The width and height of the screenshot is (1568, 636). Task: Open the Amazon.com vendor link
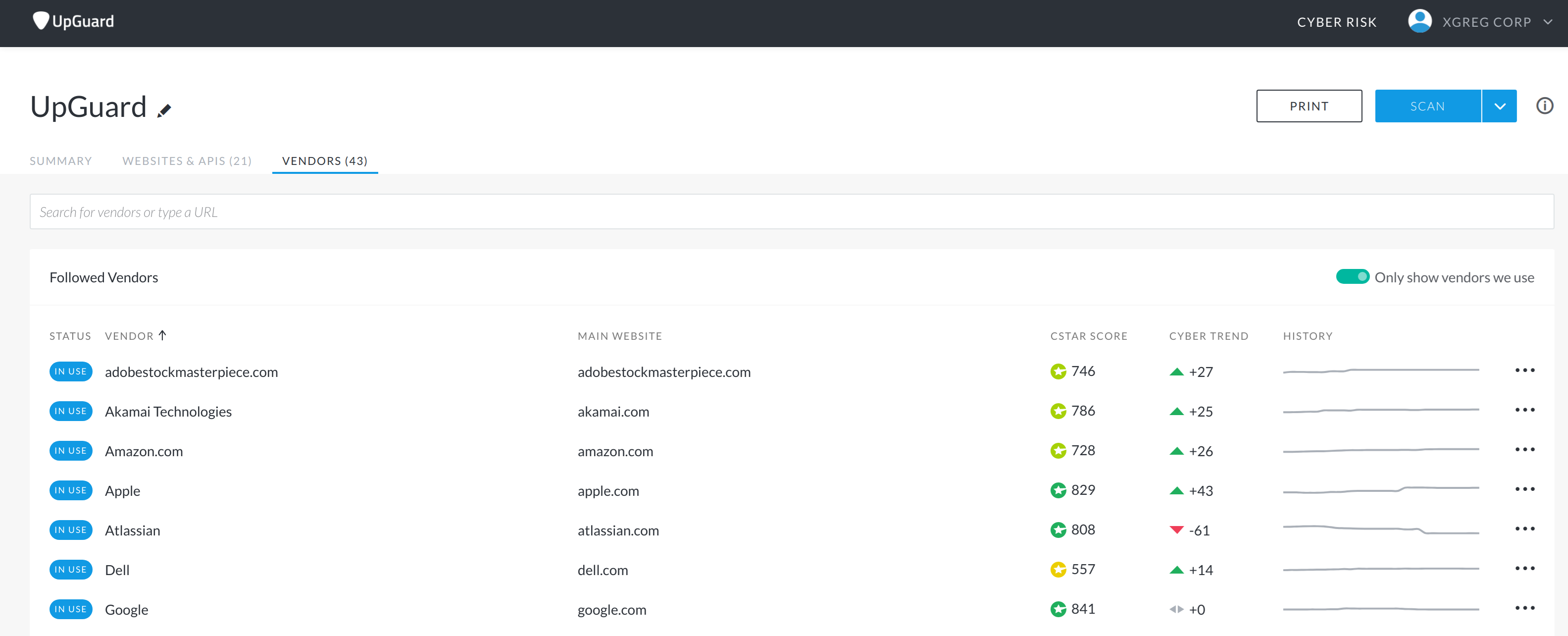[x=144, y=451]
